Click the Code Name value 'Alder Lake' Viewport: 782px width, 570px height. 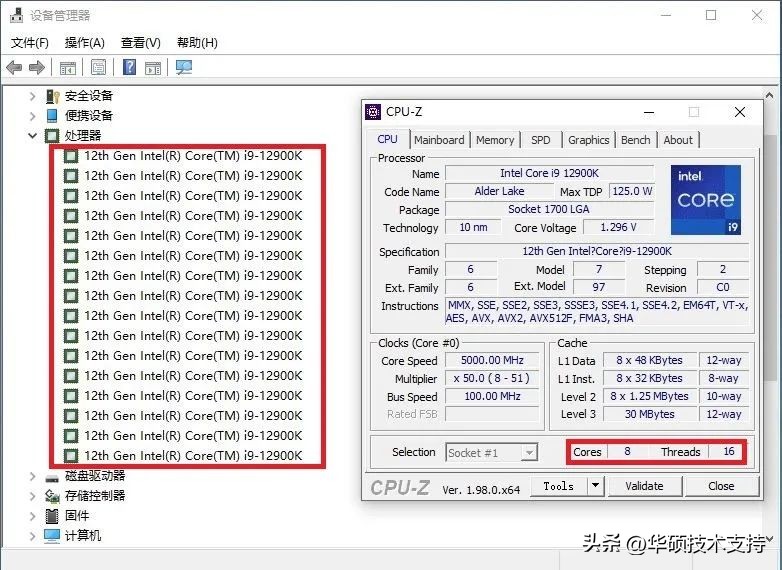tap(499, 191)
